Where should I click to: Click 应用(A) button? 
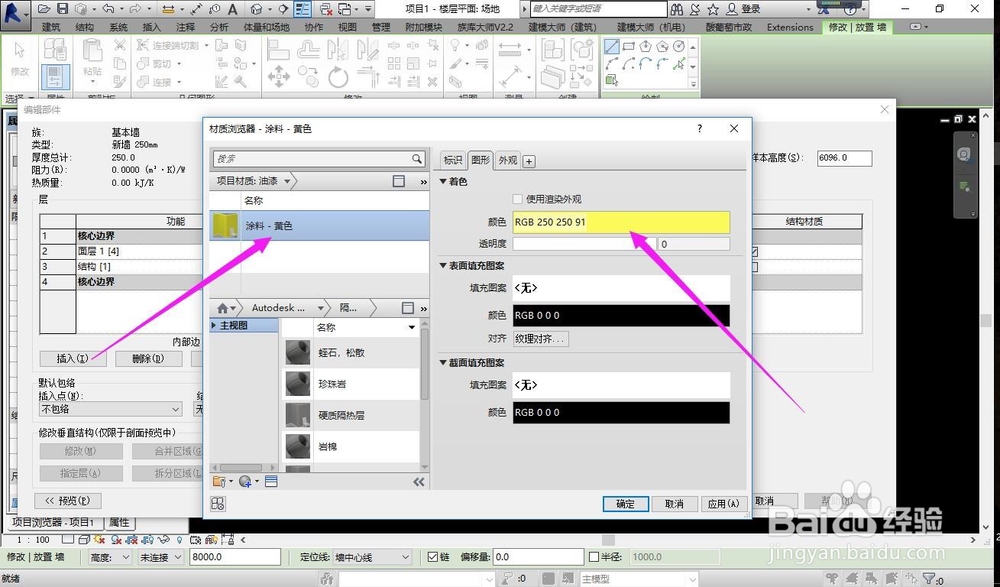pyautogui.click(x=724, y=504)
